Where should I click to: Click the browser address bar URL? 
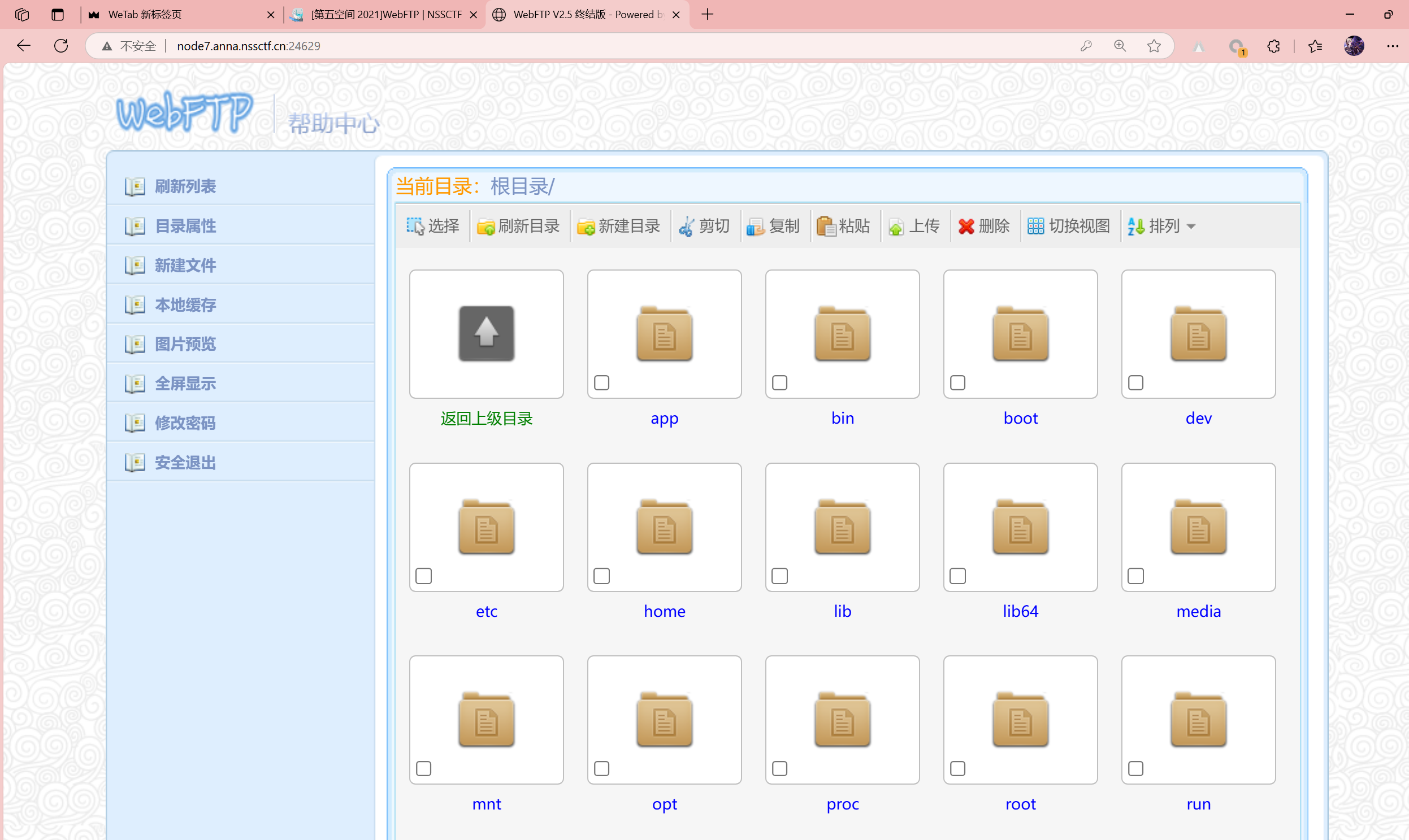pyautogui.click(x=248, y=46)
